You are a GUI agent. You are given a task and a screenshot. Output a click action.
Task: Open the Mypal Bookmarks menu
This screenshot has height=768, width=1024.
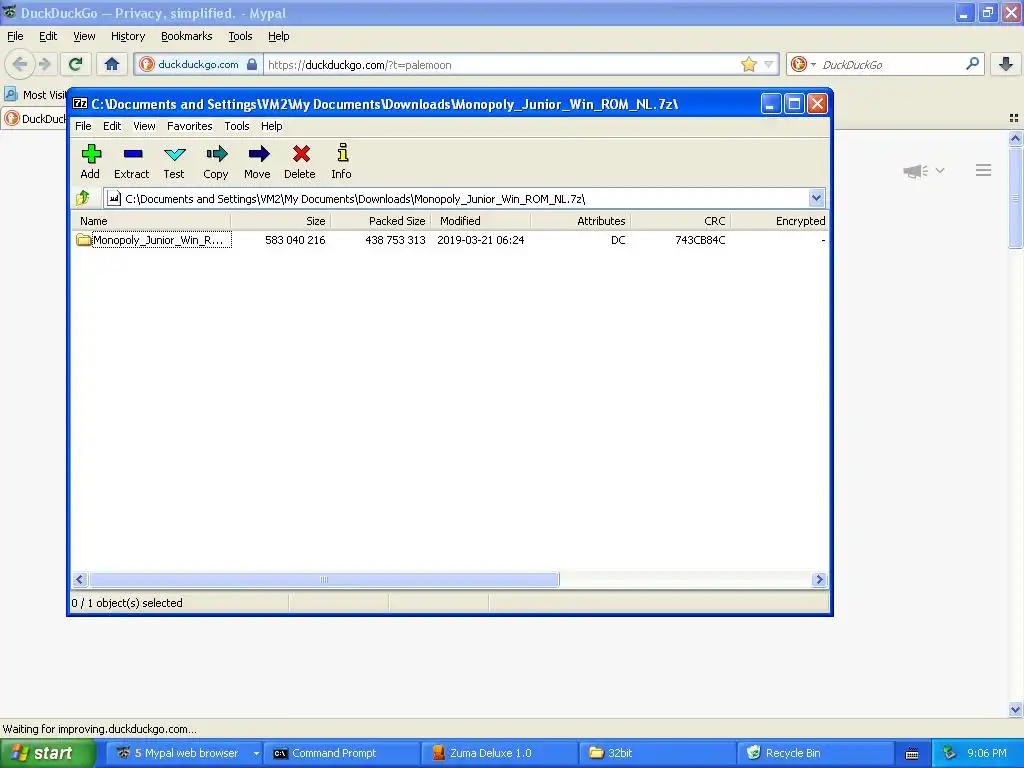tap(187, 37)
